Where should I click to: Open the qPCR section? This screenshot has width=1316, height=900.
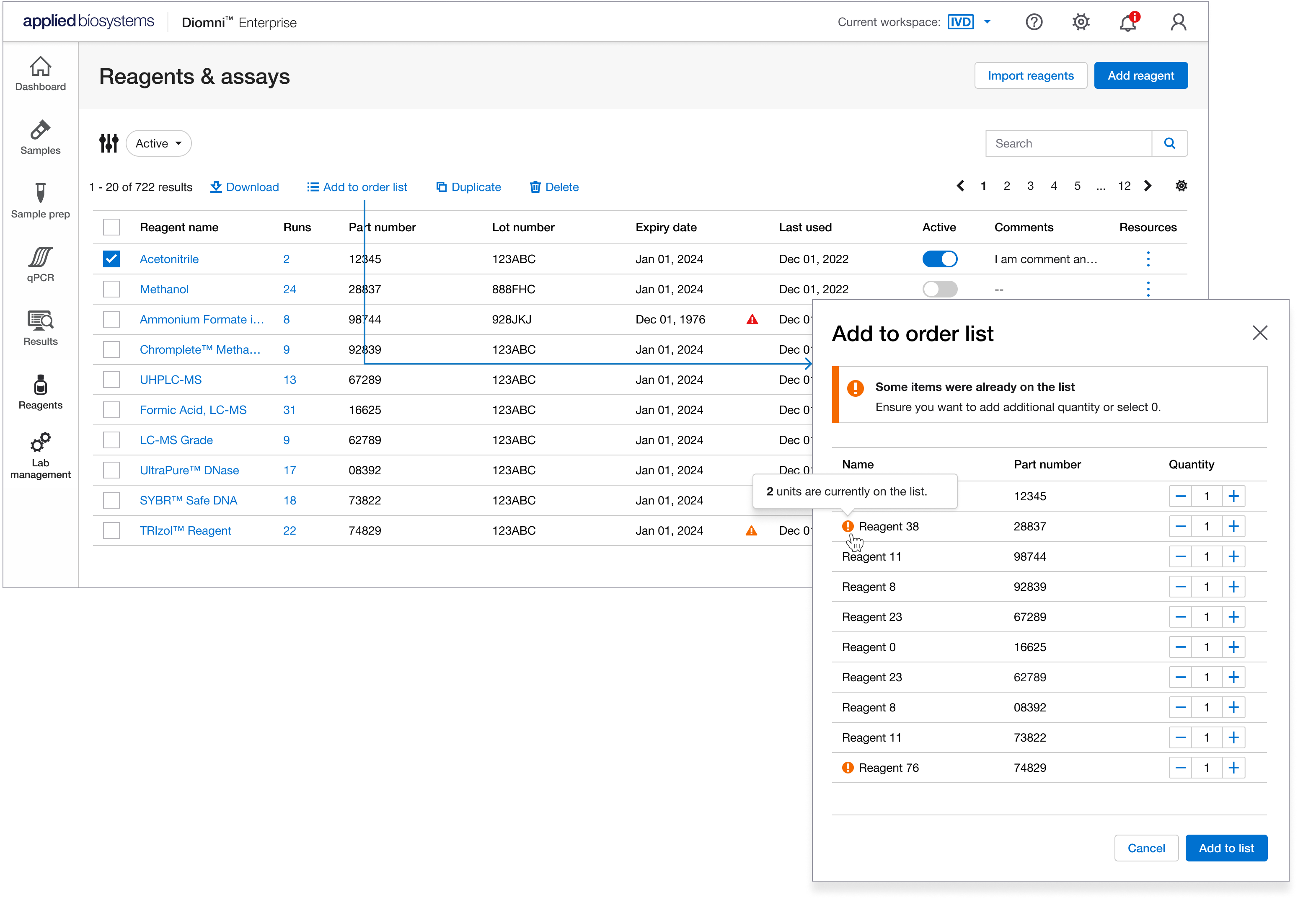pos(40,265)
